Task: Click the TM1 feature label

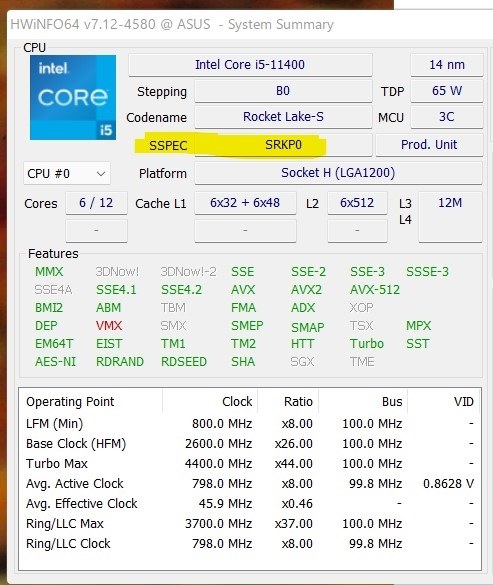Action: [x=173, y=344]
